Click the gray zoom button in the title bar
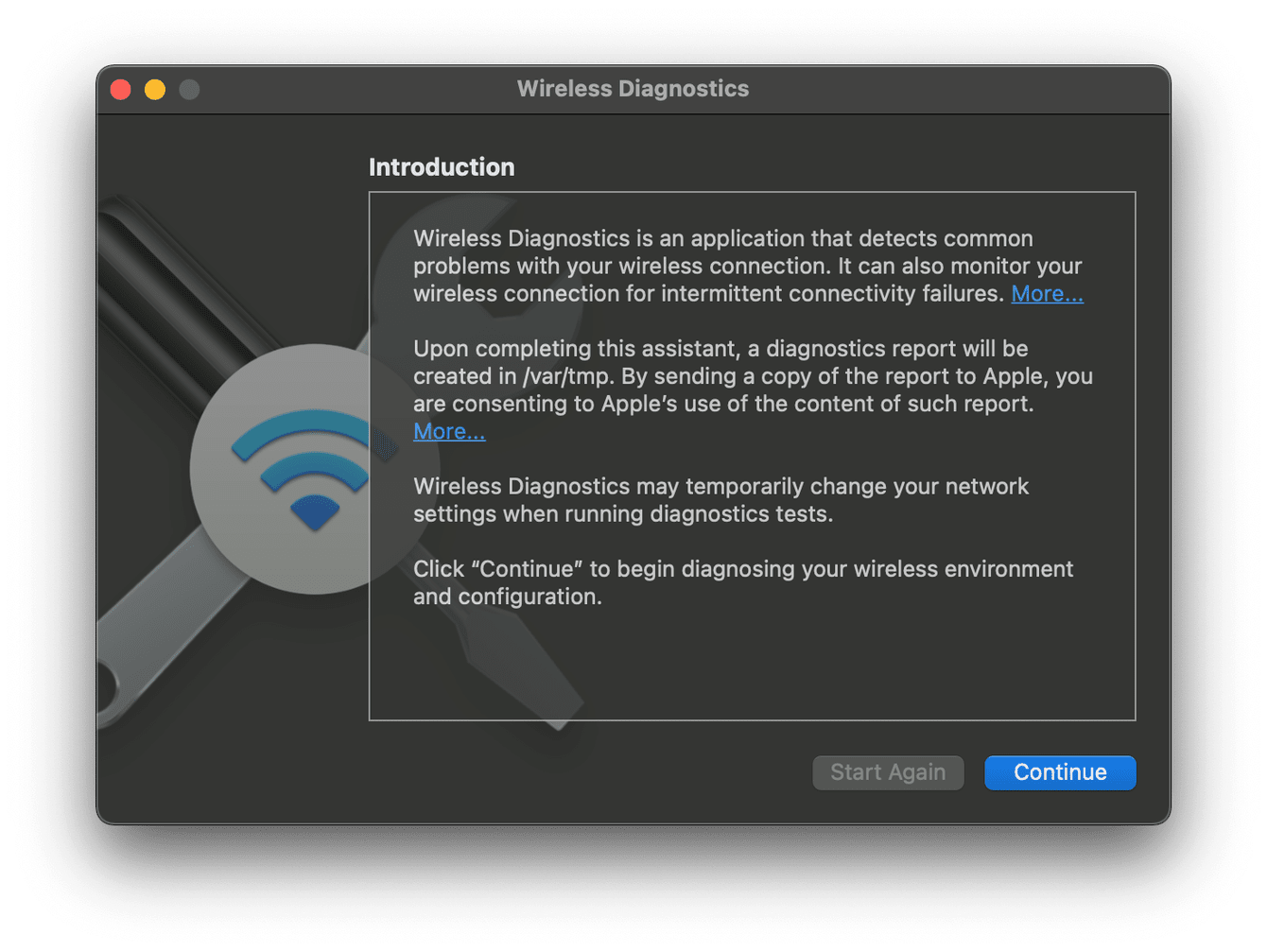The image size is (1267, 952). tap(189, 88)
